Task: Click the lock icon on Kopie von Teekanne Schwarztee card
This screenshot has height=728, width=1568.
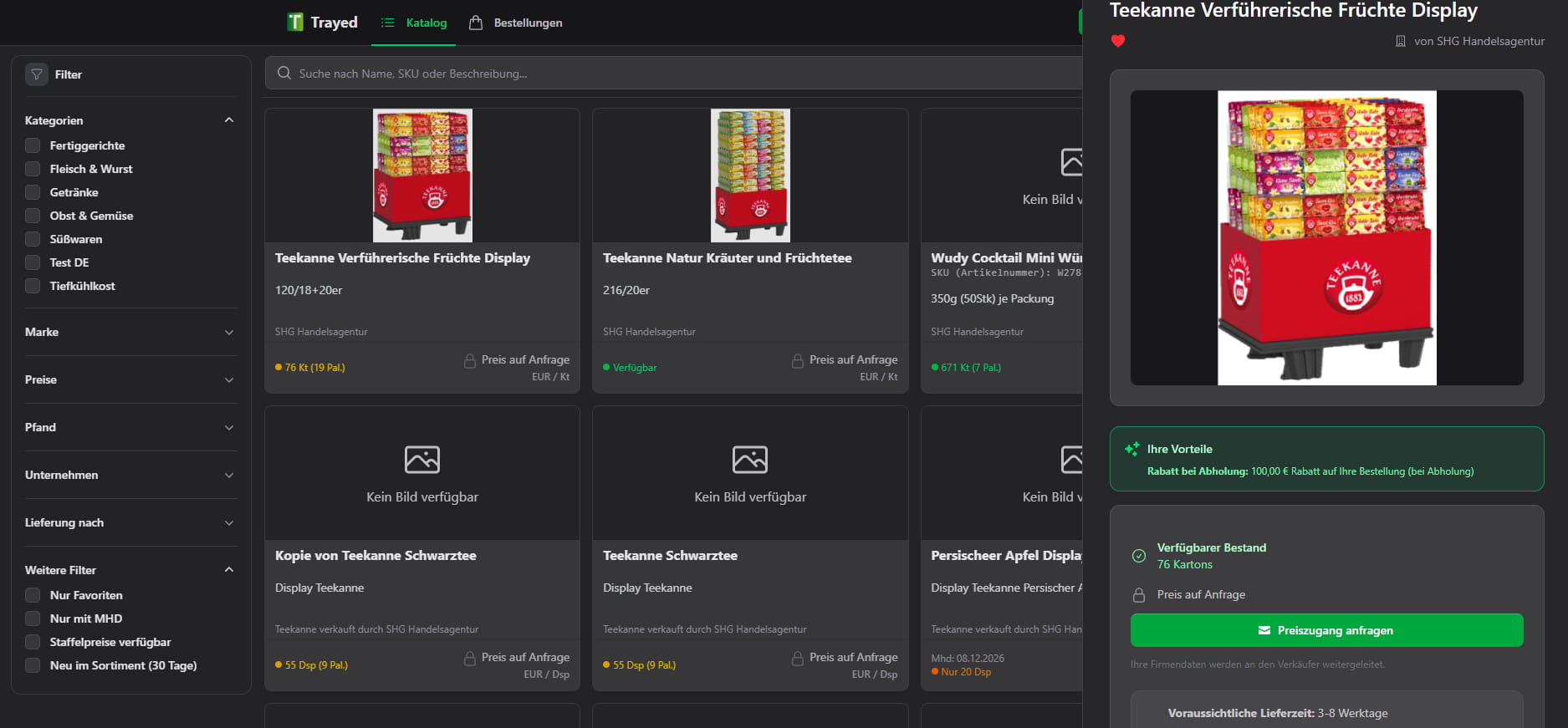Action: [x=470, y=658]
